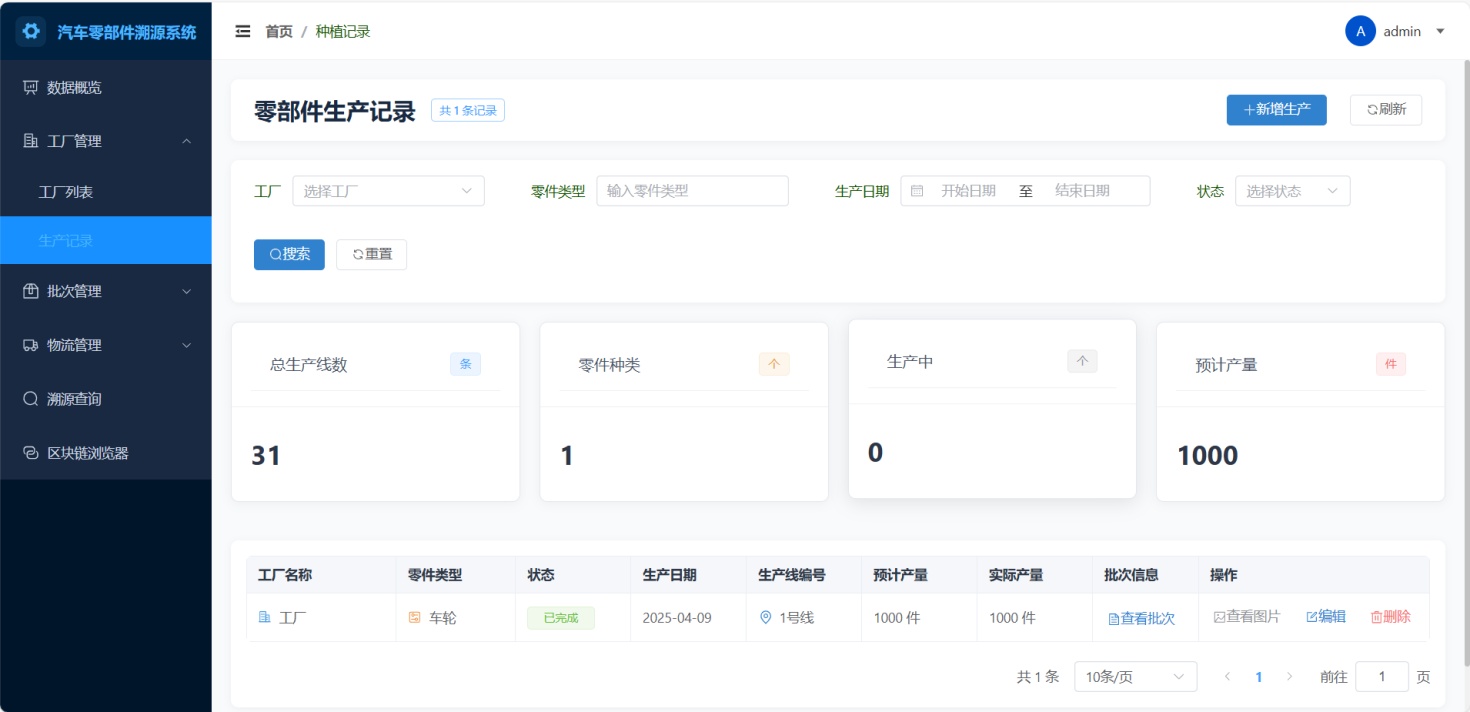Click the gear logo icon in the sidebar header

pyautogui.click(x=31, y=31)
